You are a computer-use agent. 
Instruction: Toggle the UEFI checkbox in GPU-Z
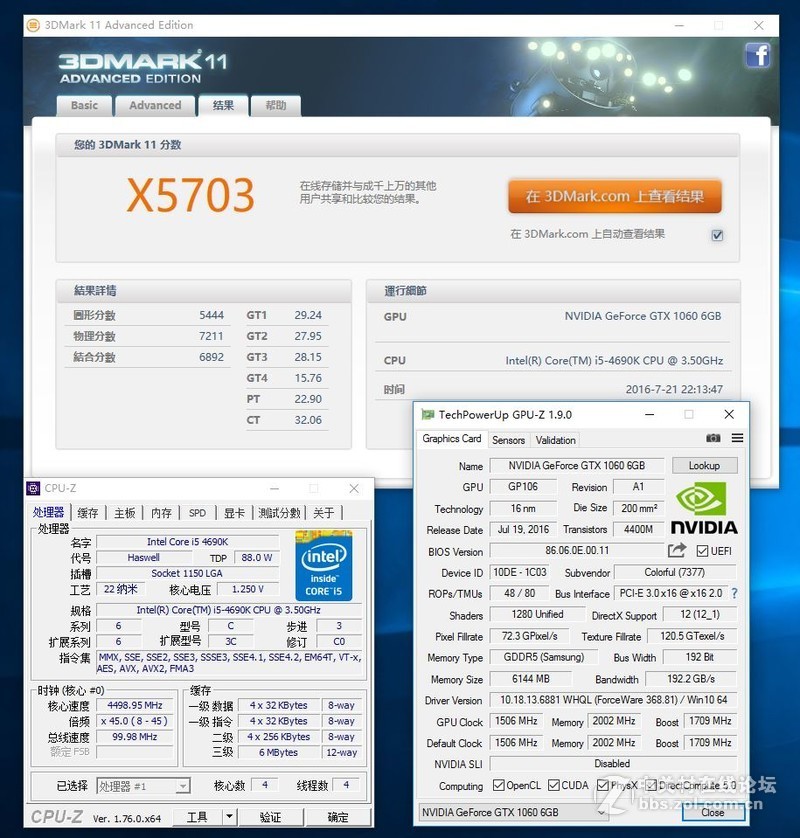pos(703,551)
